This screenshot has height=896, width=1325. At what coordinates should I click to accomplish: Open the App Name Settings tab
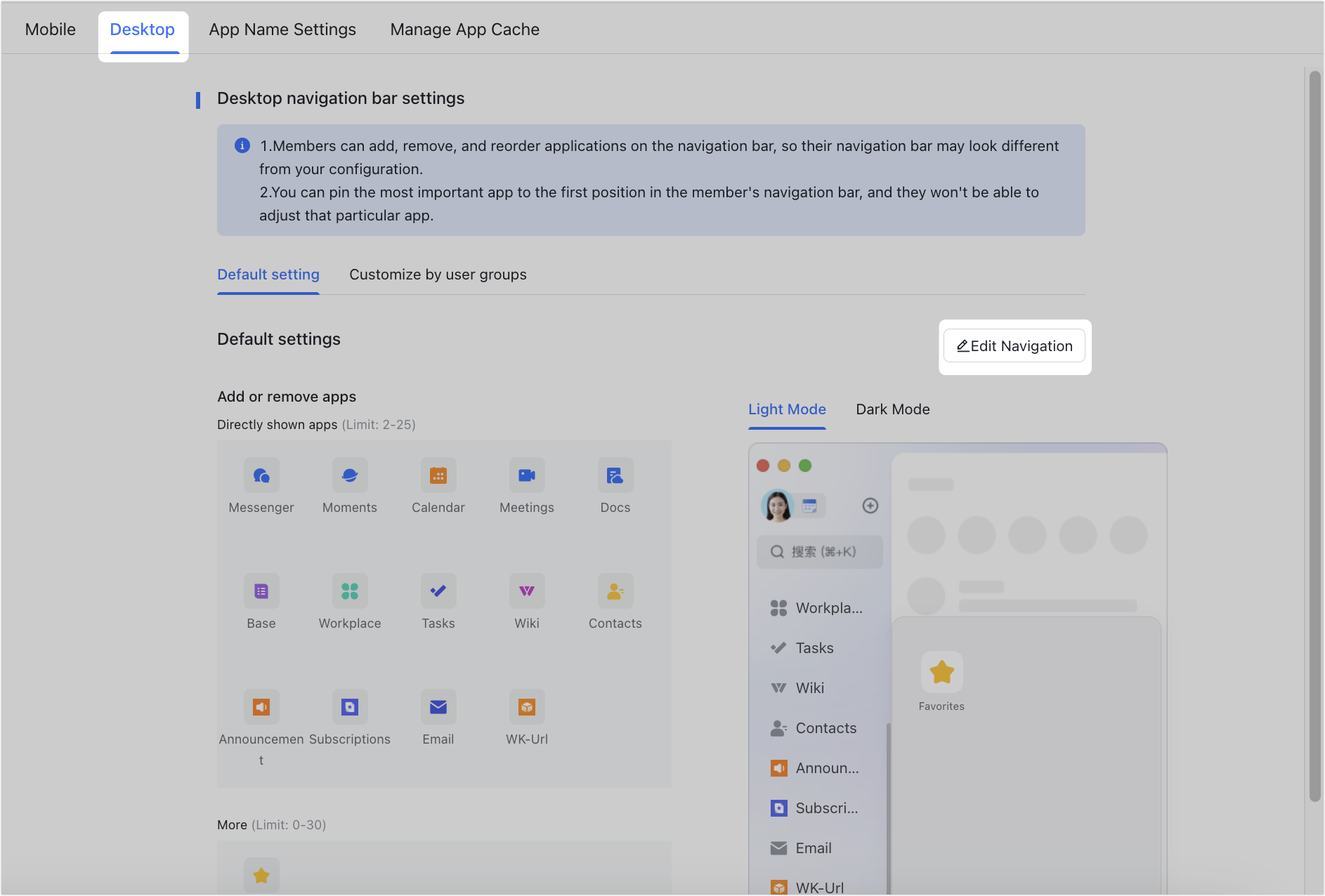click(282, 29)
